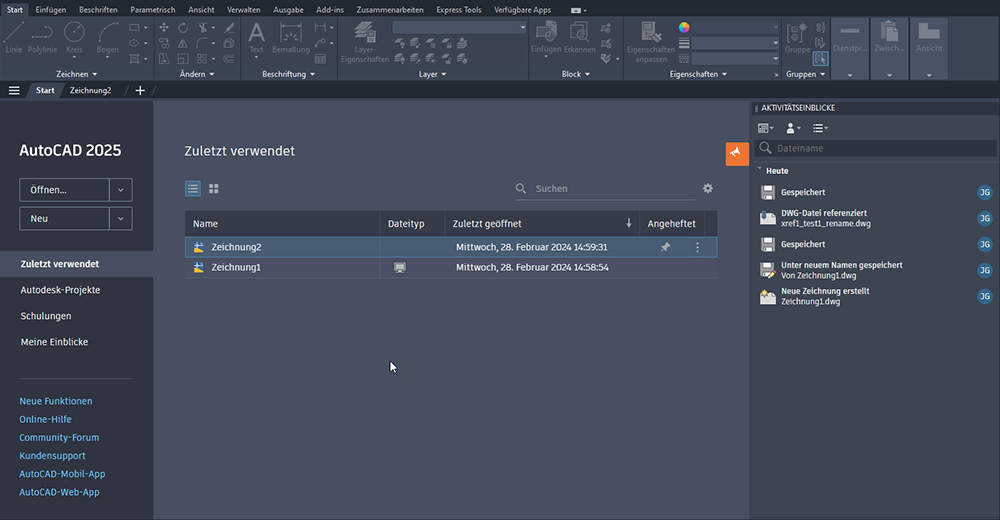Open the Neue Funktionen link
Image resolution: width=1000 pixels, height=520 pixels.
55,401
